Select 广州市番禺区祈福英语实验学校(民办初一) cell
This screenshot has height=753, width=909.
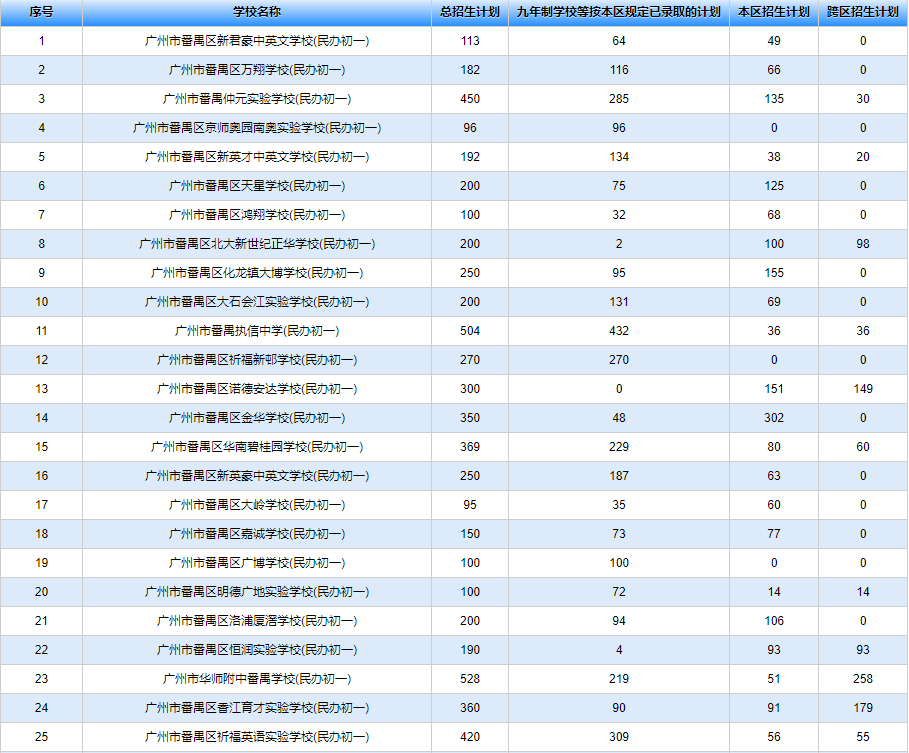point(257,737)
